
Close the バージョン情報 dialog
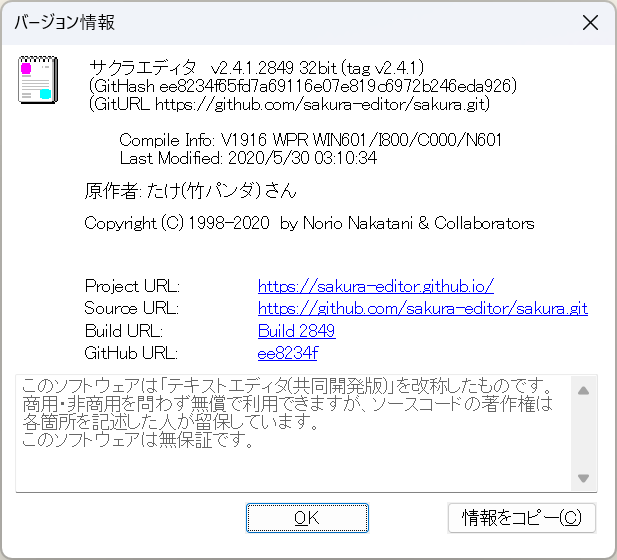point(590,22)
